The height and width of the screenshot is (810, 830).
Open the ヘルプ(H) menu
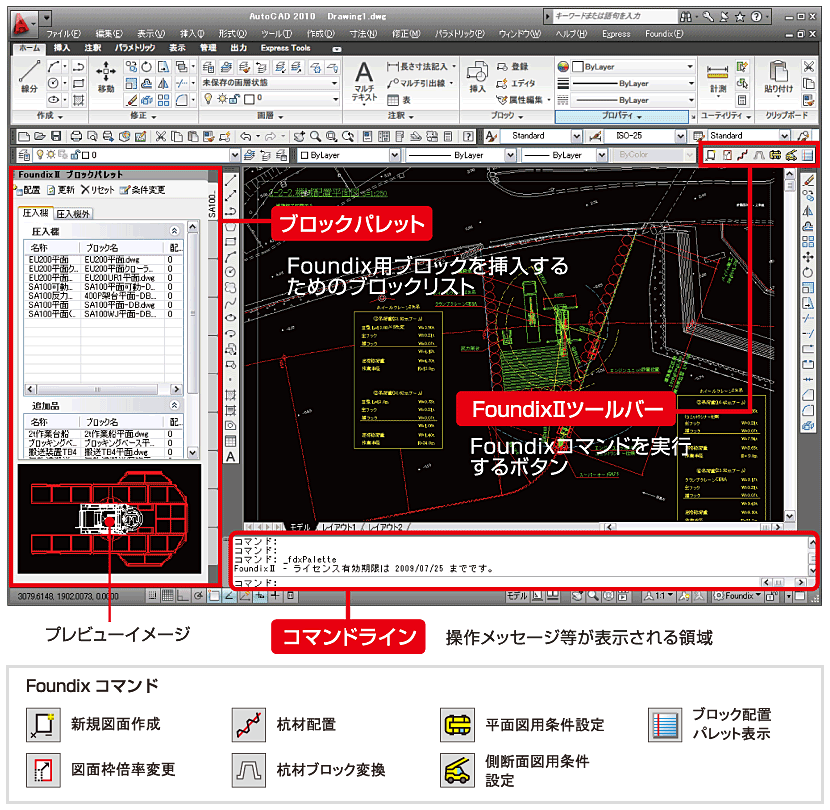(571, 34)
